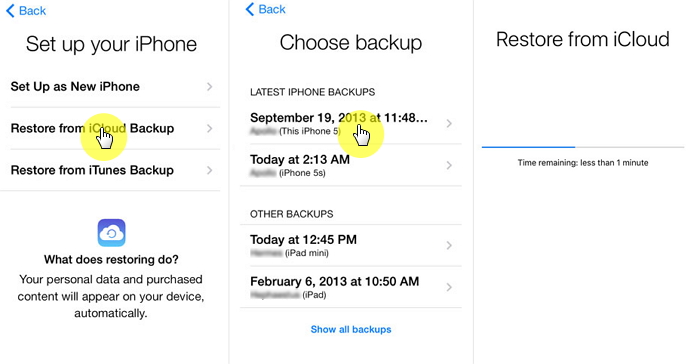Tap chevron next to February 6, 2013 backup
Screen dimensions: 700x364
pos(450,287)
